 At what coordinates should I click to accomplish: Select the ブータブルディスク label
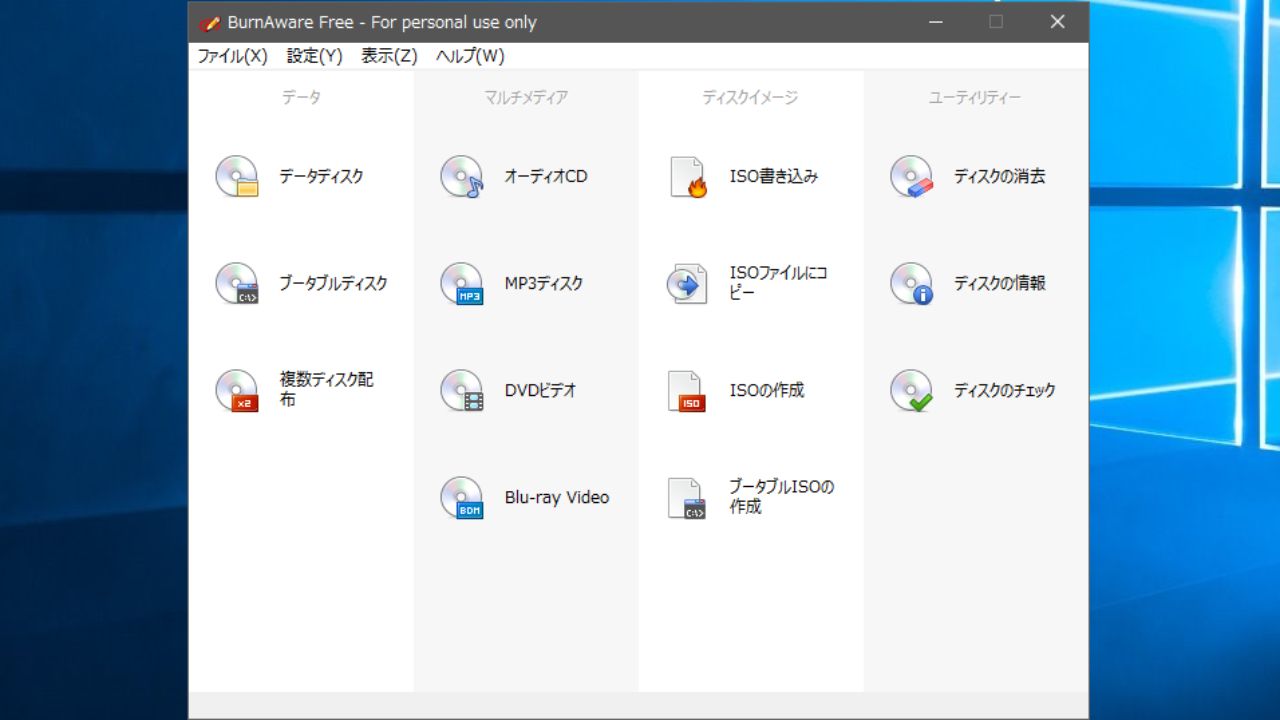click(x=333, y=283)
